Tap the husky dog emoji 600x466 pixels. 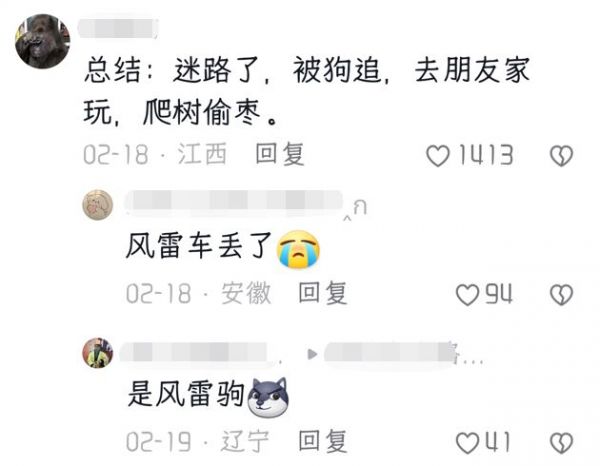click(x=268, y=397)
